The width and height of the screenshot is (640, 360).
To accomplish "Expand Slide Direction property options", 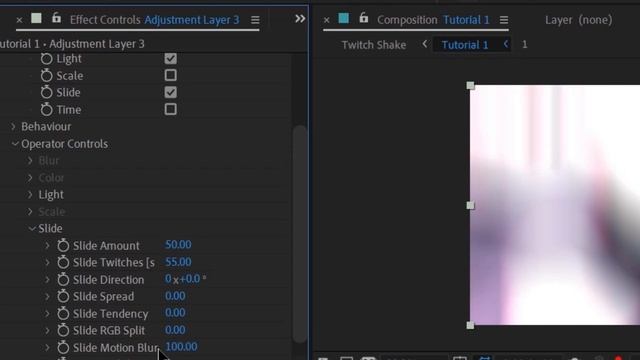I will pyautogui.click(x=47, y=280).
